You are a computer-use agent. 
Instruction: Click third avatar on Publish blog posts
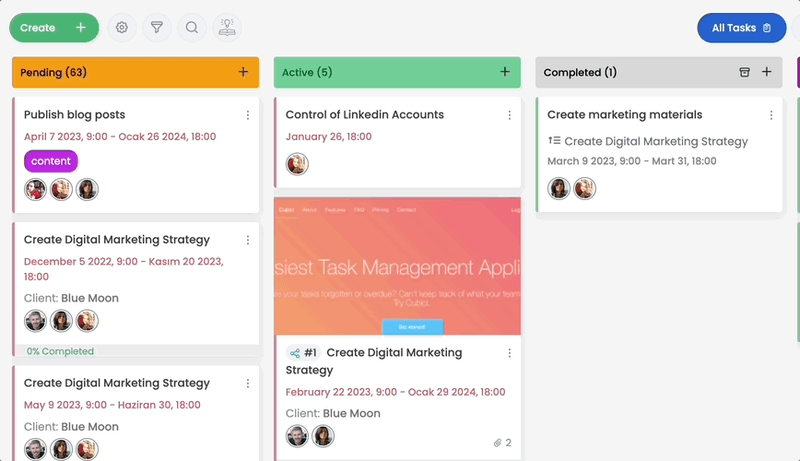pyautogui.click(x=87, y=190)
